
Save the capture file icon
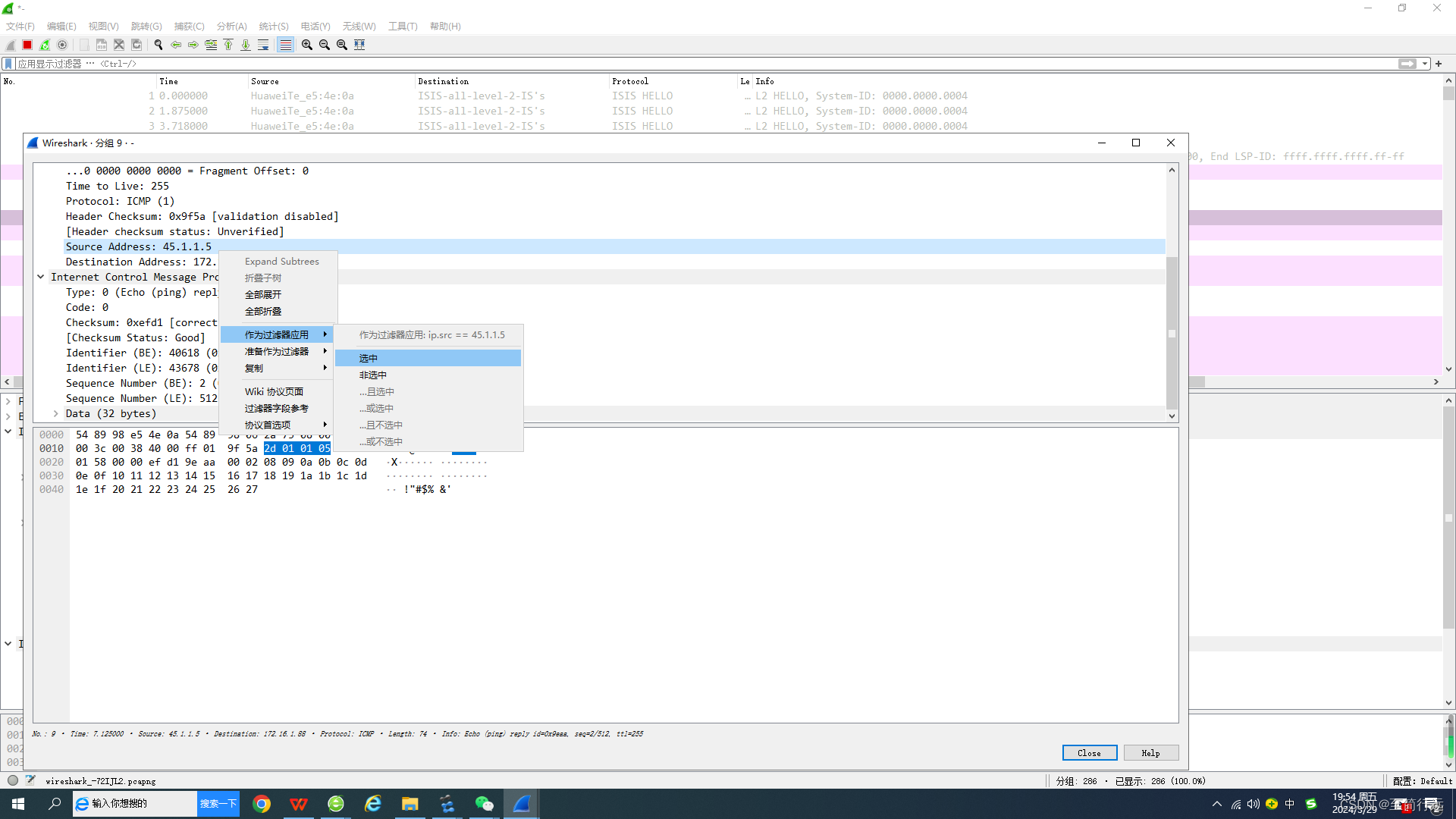point(102,45)
